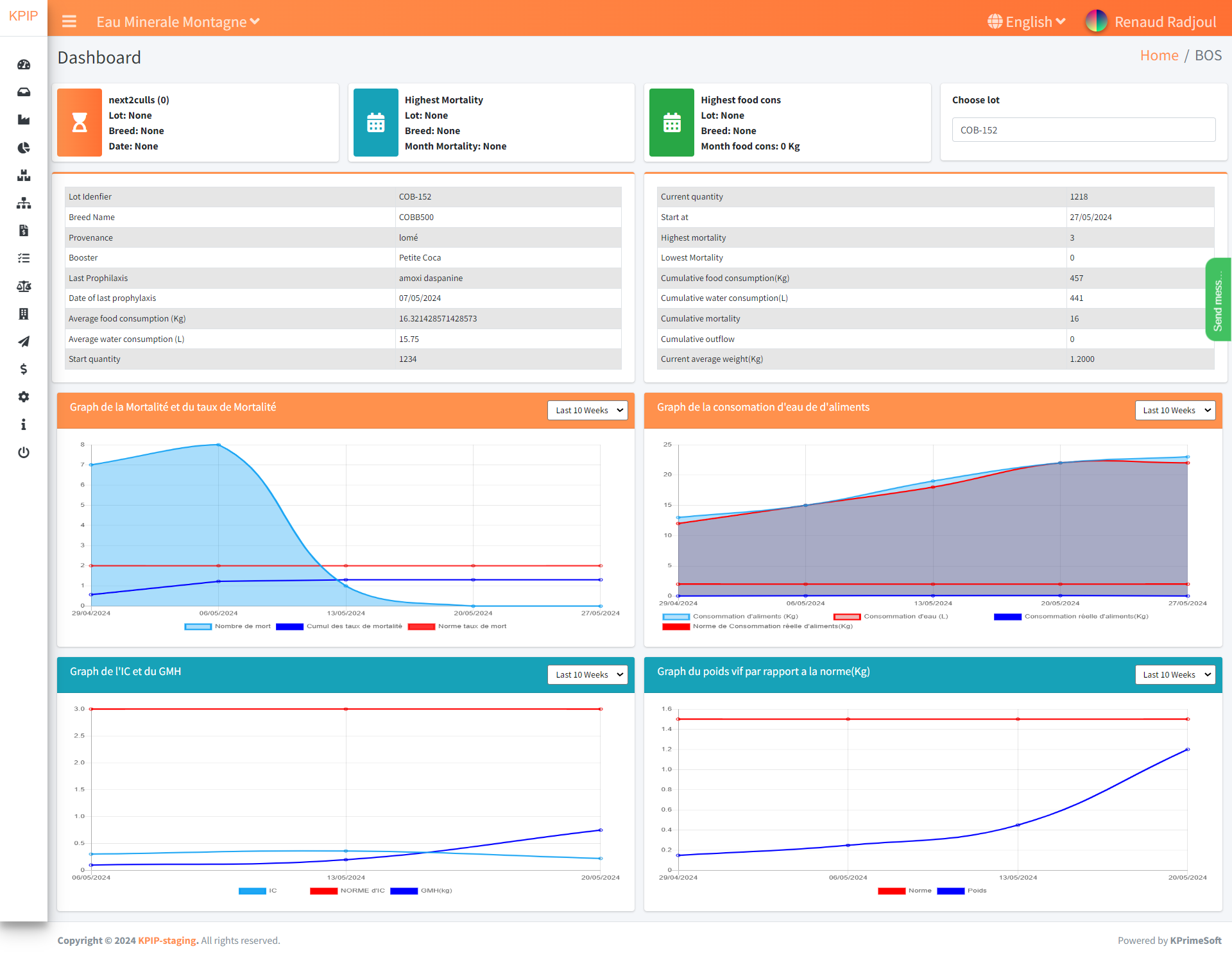Click the power logout icon in sidebar
The width and height of the screenshot is (1232, 958).
pos(24,452)
